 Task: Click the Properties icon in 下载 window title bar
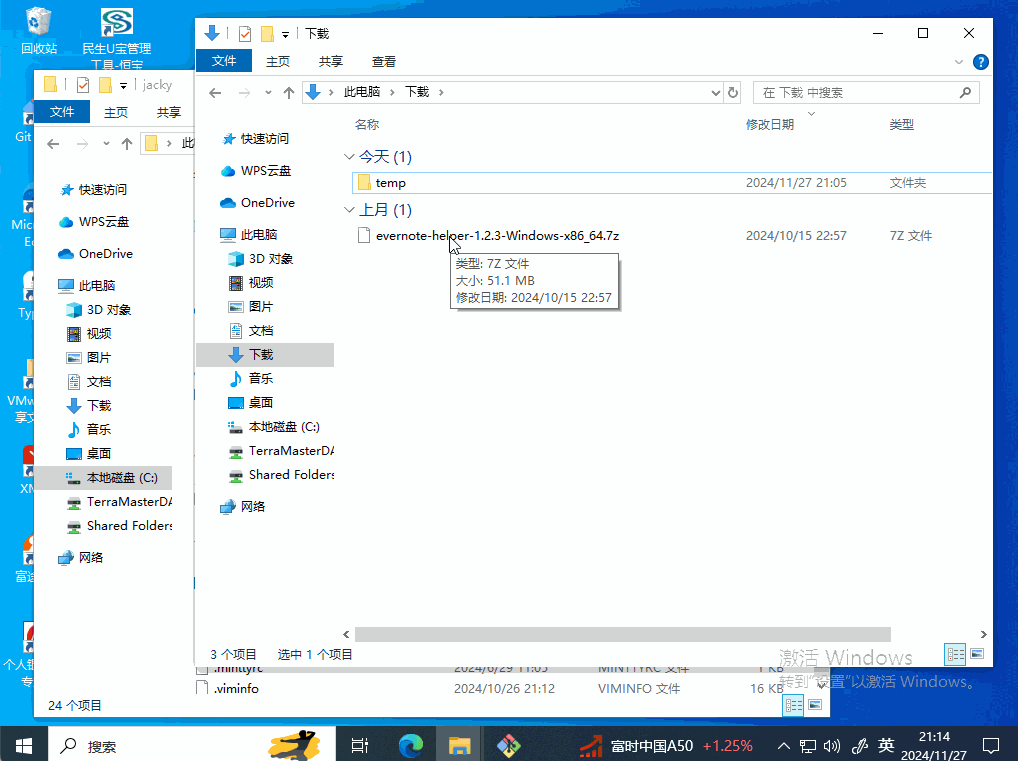[x=245, y=33]
